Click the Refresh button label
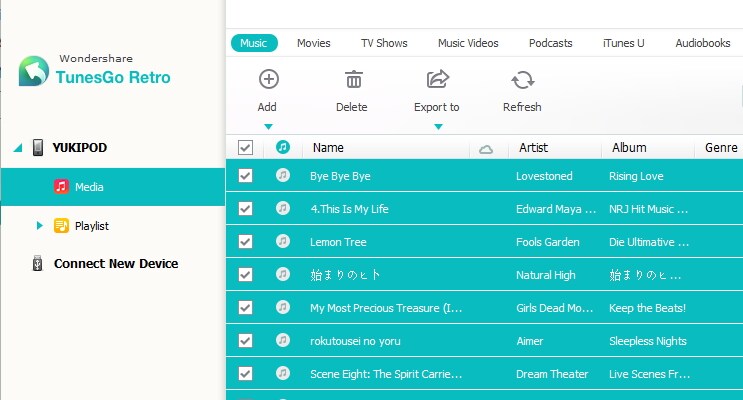The image size is (743, 400). (x=522, y=107)
